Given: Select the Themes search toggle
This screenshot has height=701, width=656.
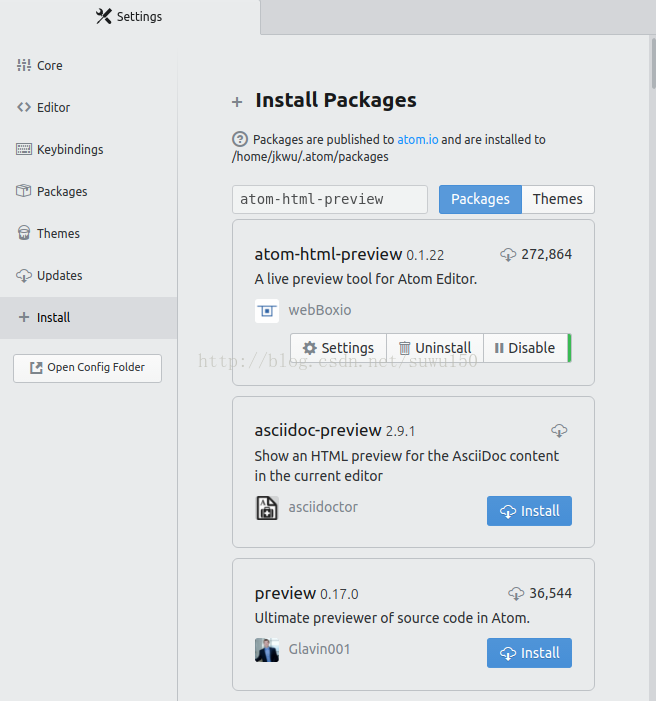Looking at the screenshot, I should (x=558, y=199).
